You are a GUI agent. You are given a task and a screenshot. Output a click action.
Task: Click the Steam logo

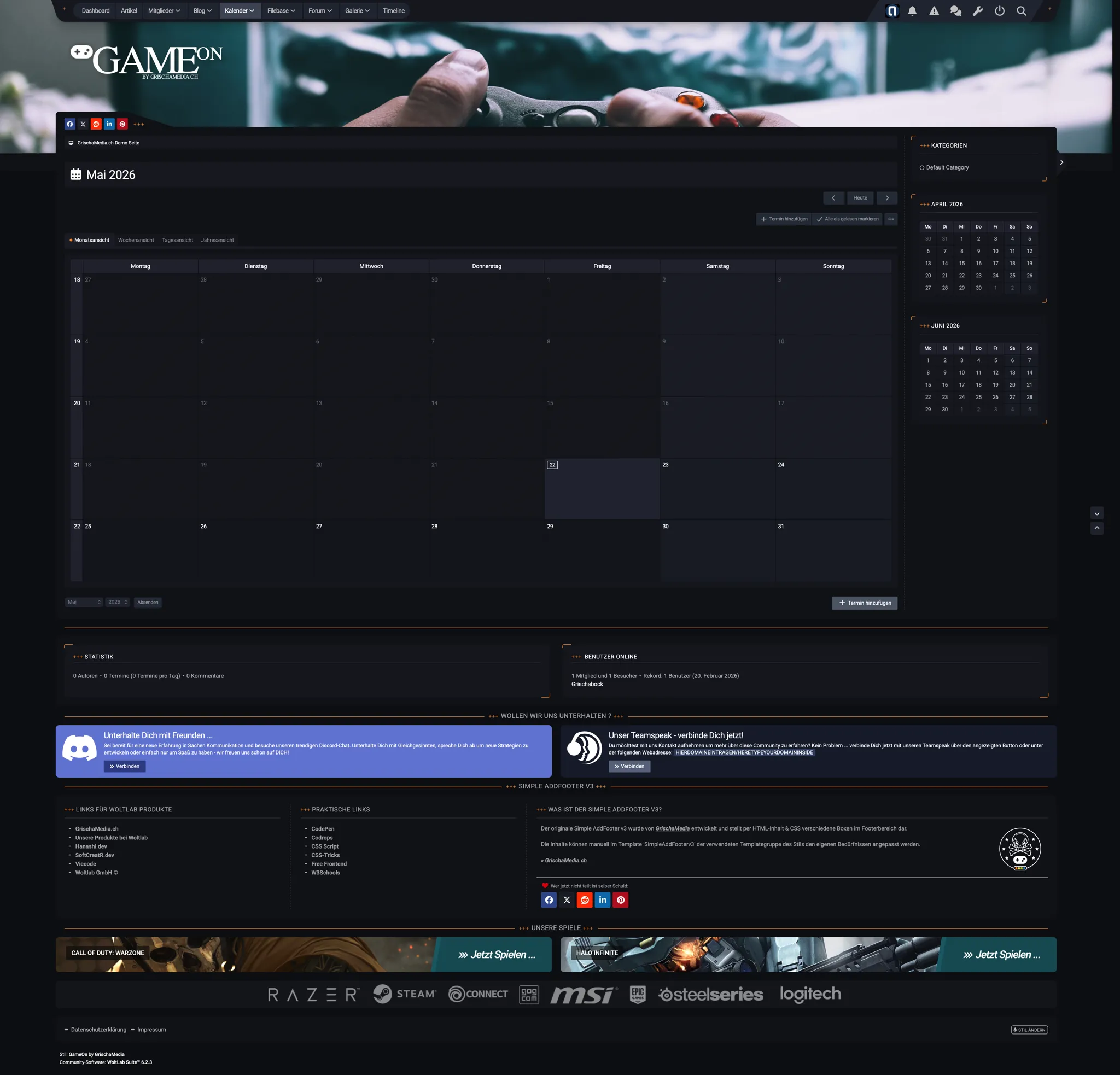click(x=405, y=994)
